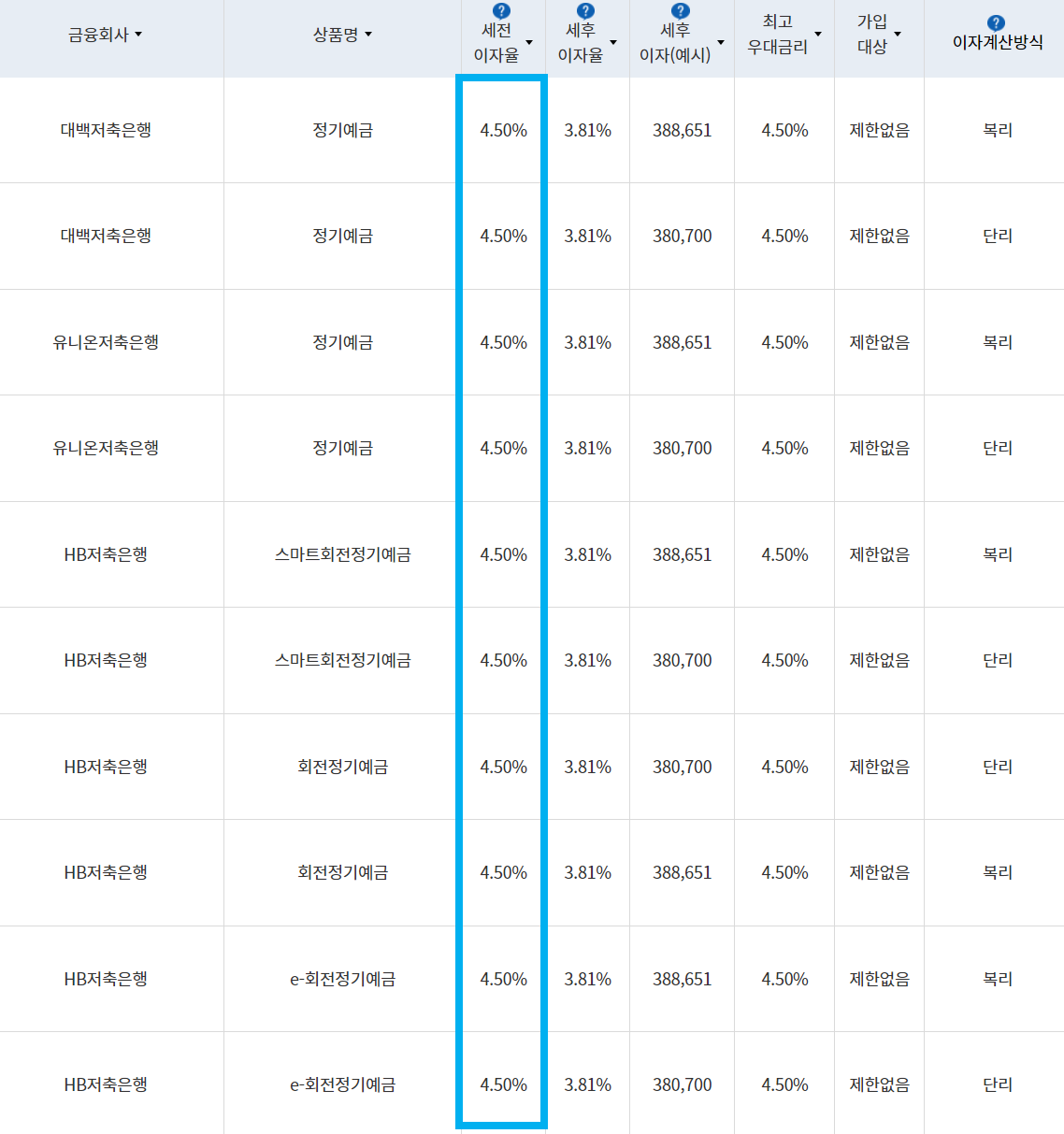Select HB저축은행 in e-회전정기예금 단리 row
This screenshot has width=1064, height=1134.
(106, 1084)
